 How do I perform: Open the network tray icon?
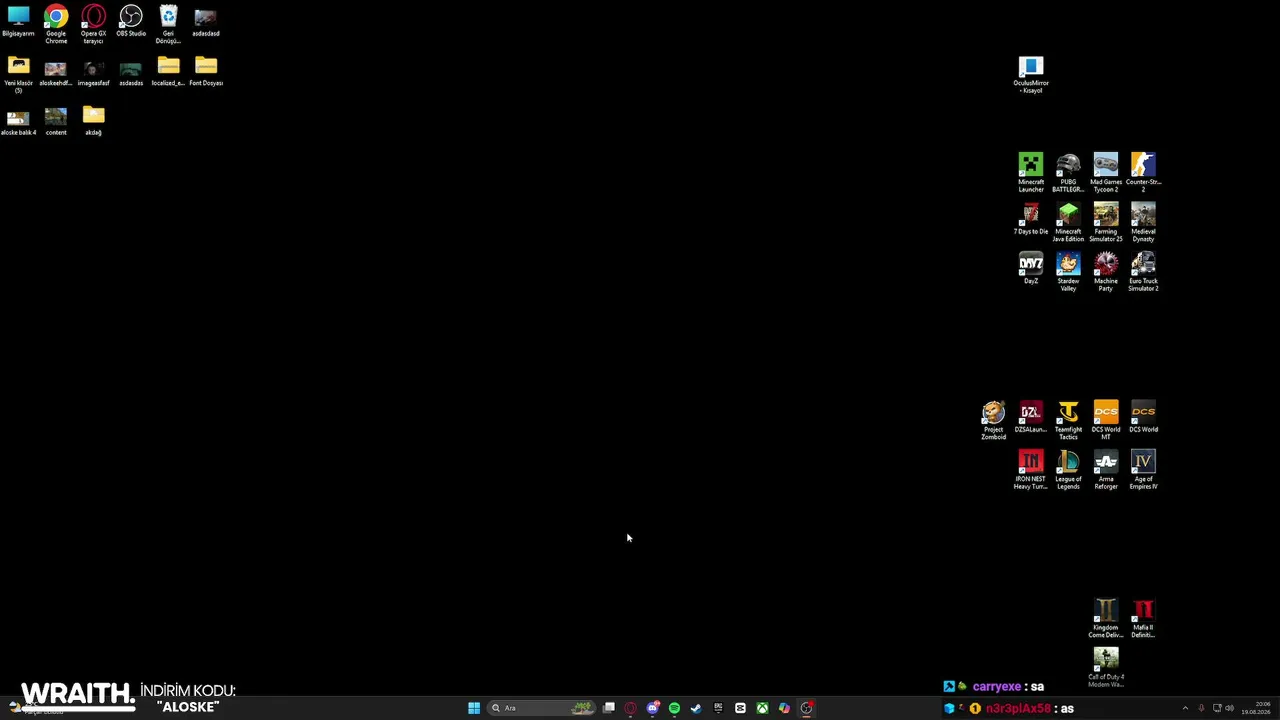pyautogui.click(x=1217, y=708)
